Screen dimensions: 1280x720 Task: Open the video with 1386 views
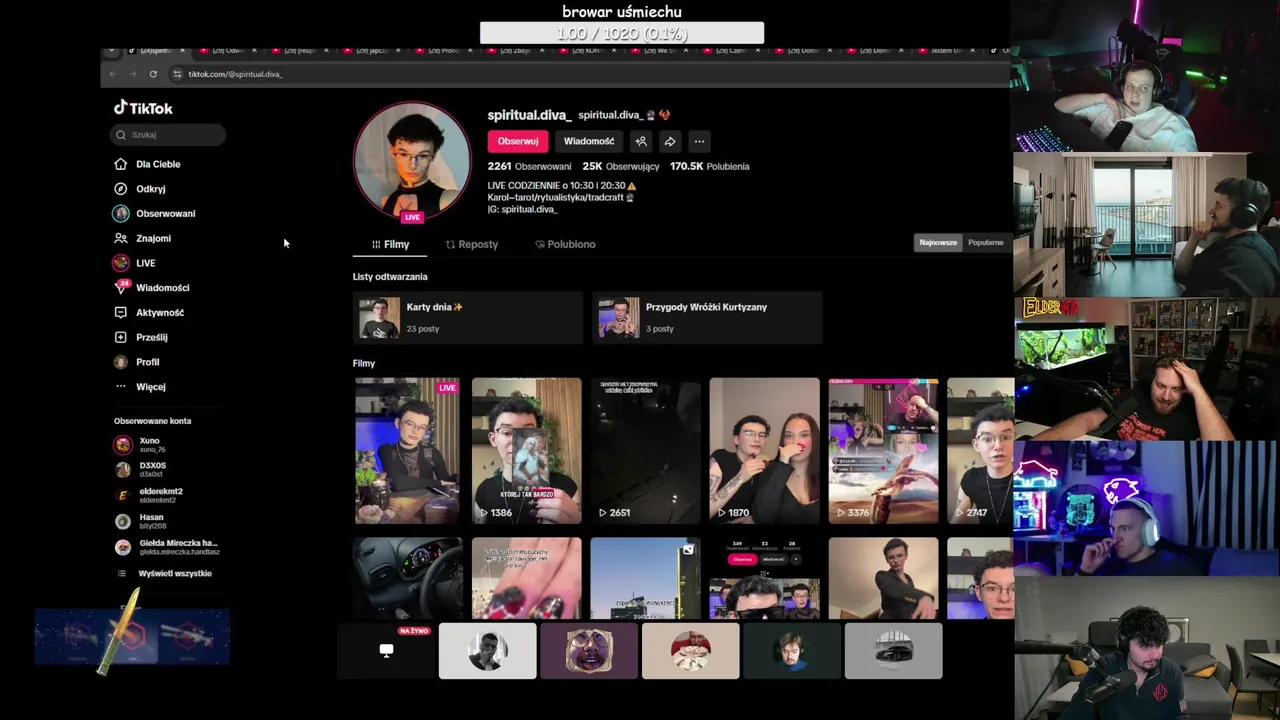click(526, 451)
